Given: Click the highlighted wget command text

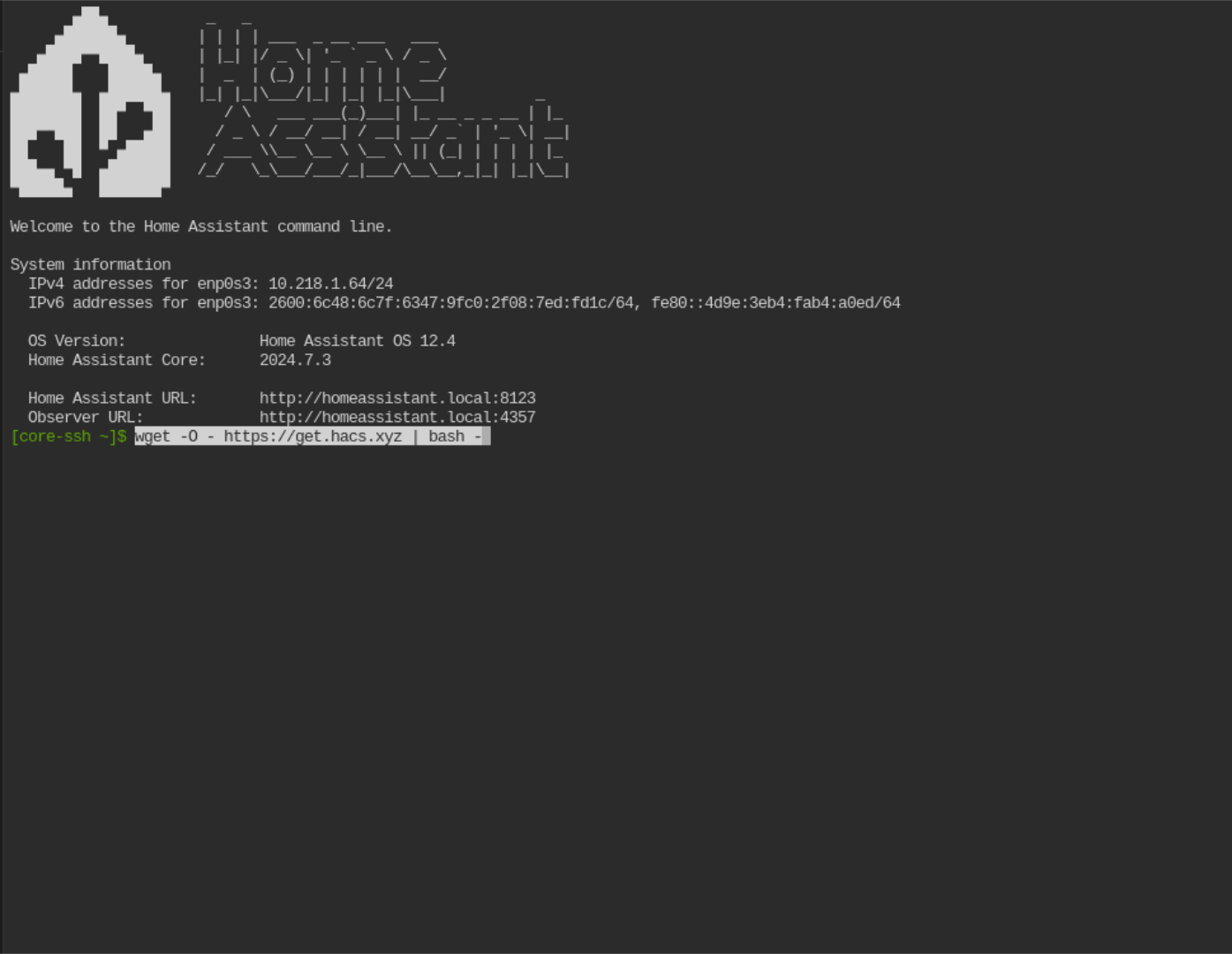Looking at the screenshot, I should (312, 436).
